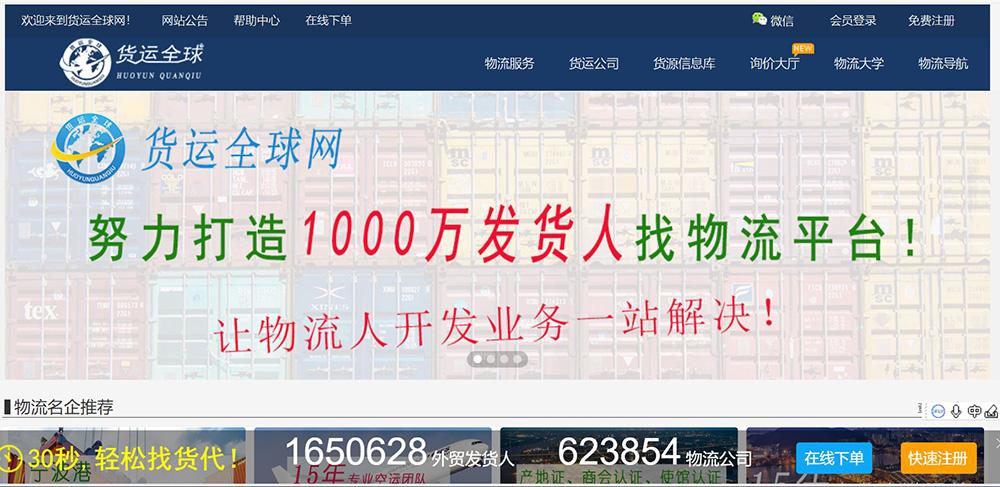Click the 623854 logistics company count

[619, 451]
